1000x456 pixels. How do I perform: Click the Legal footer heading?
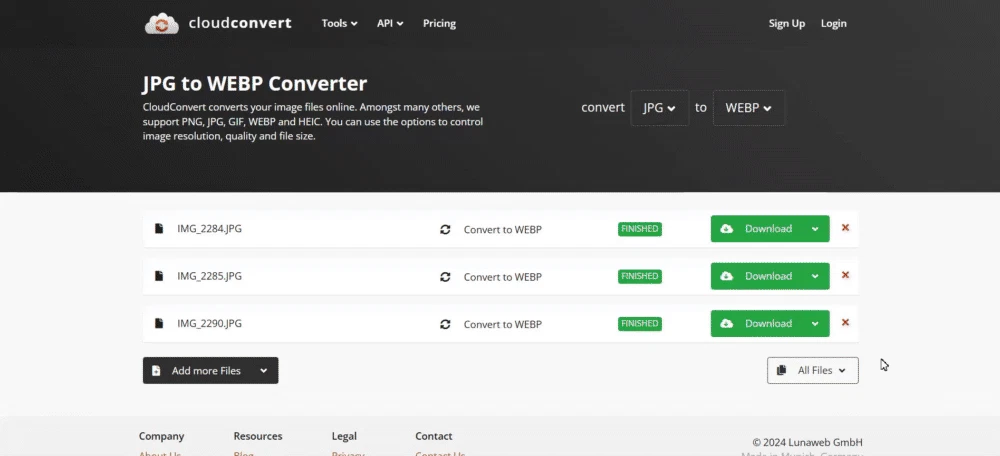click(x=344, y=436)
